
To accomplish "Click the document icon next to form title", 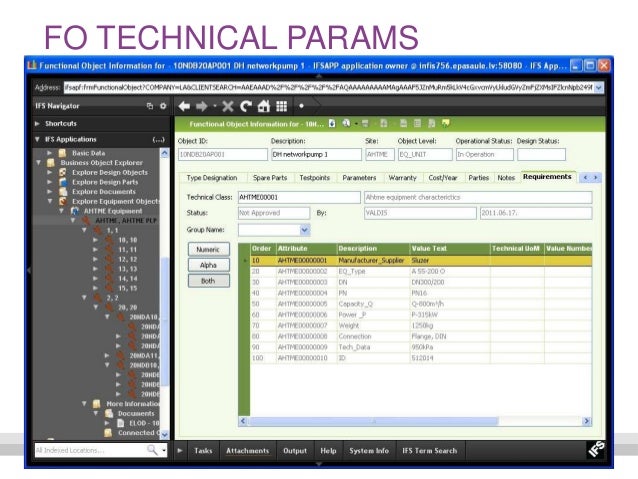I will click(x=332, y=123).
